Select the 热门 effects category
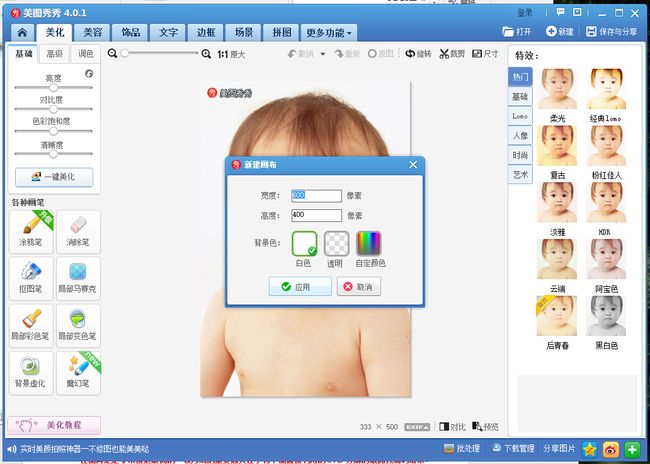 click(x=520, y=77)
